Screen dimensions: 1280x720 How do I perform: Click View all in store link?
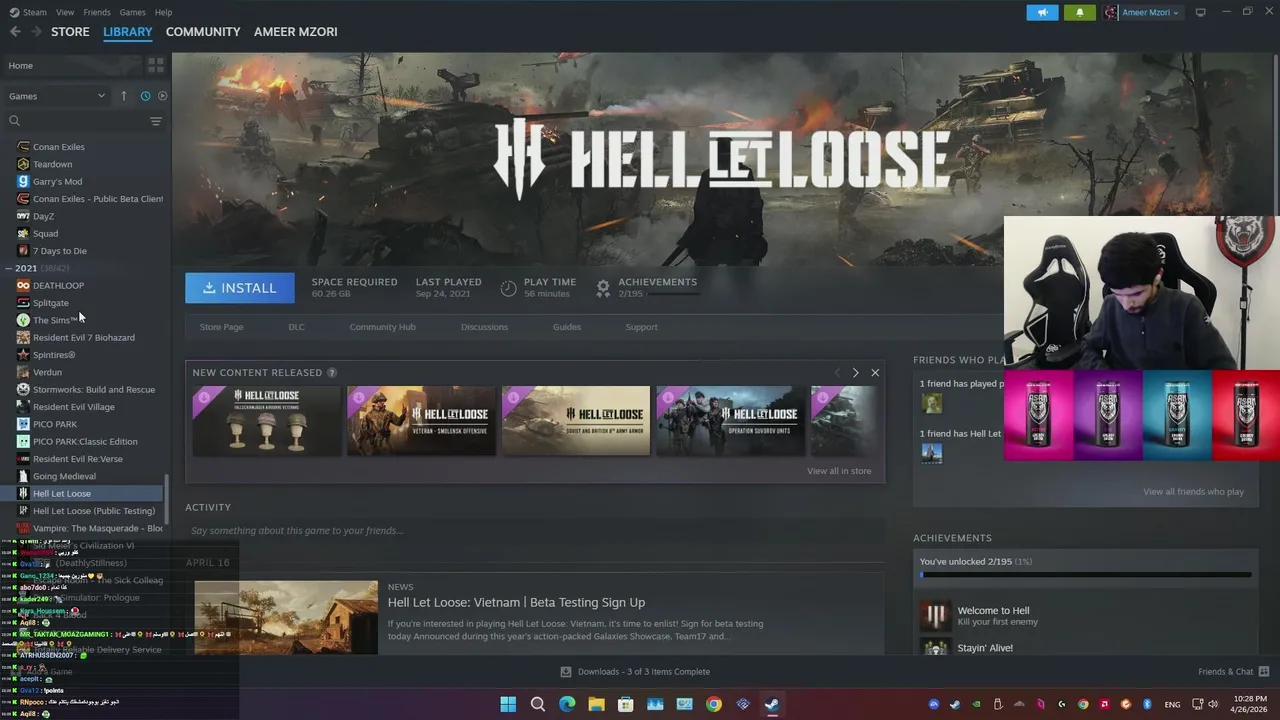(839, 471)
